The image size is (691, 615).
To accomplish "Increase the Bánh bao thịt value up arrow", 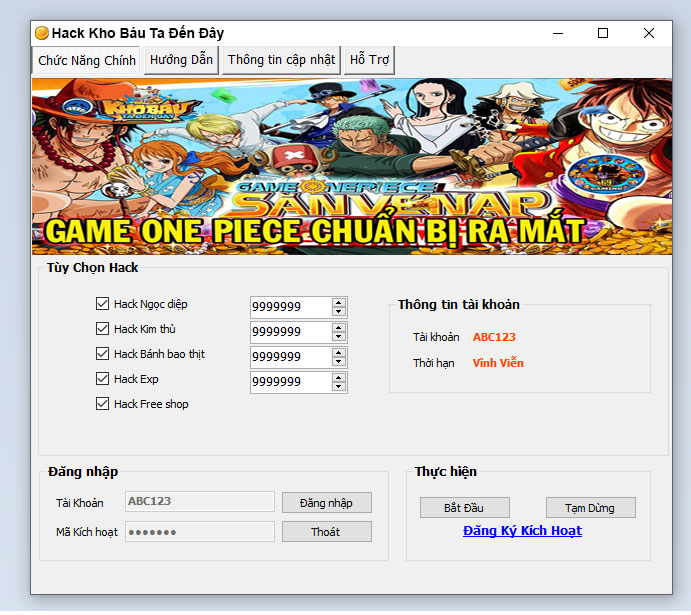I will click(338, 353).
